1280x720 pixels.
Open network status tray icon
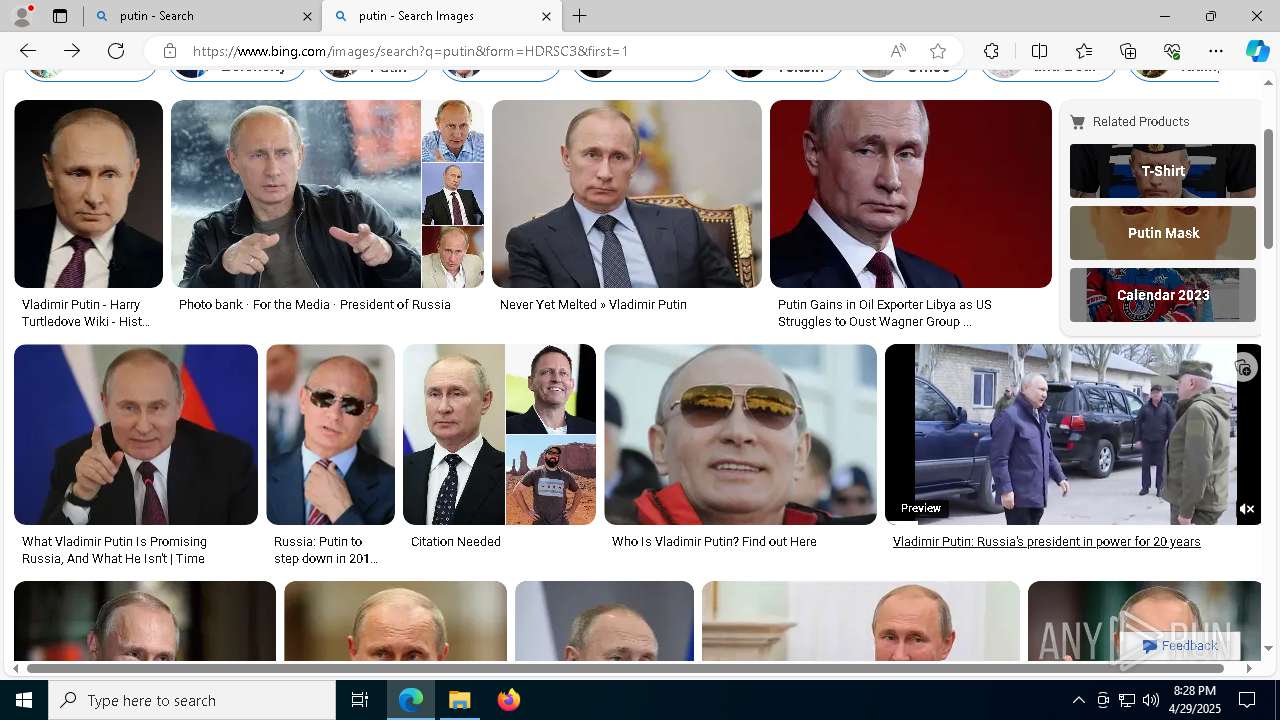1127,700
